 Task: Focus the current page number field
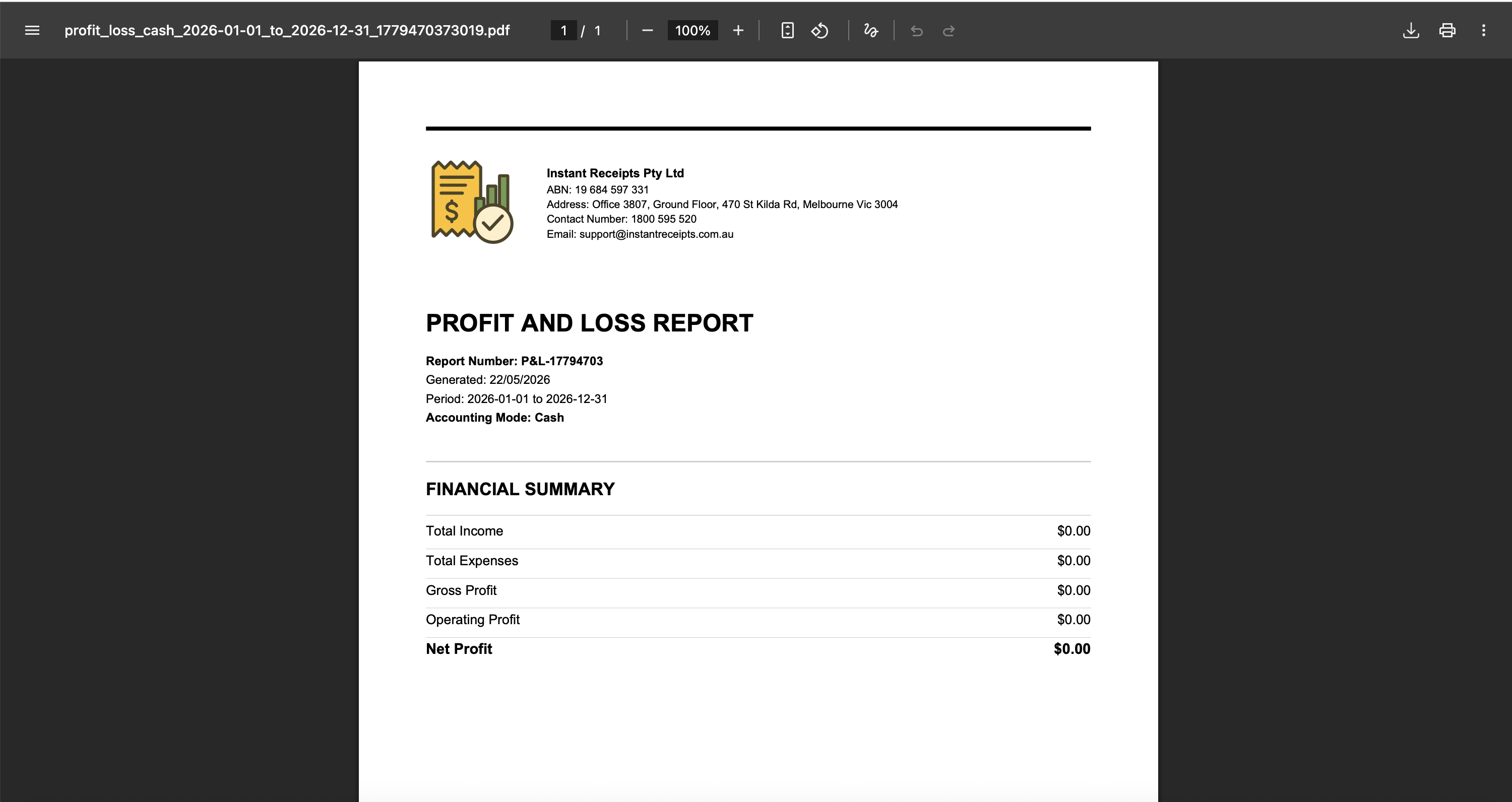pos(563,31)
